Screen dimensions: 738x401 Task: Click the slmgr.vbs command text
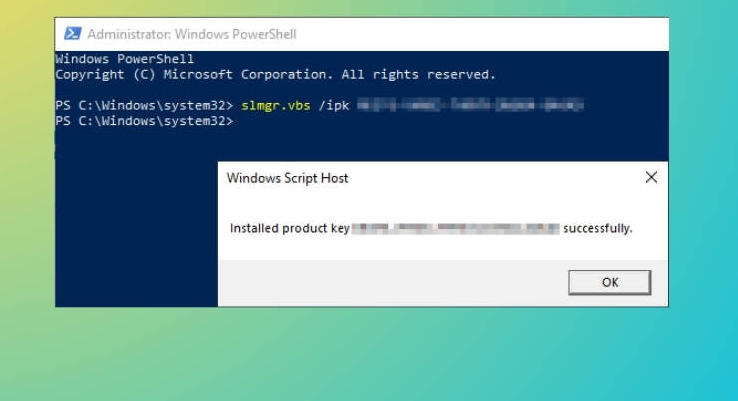275,104
